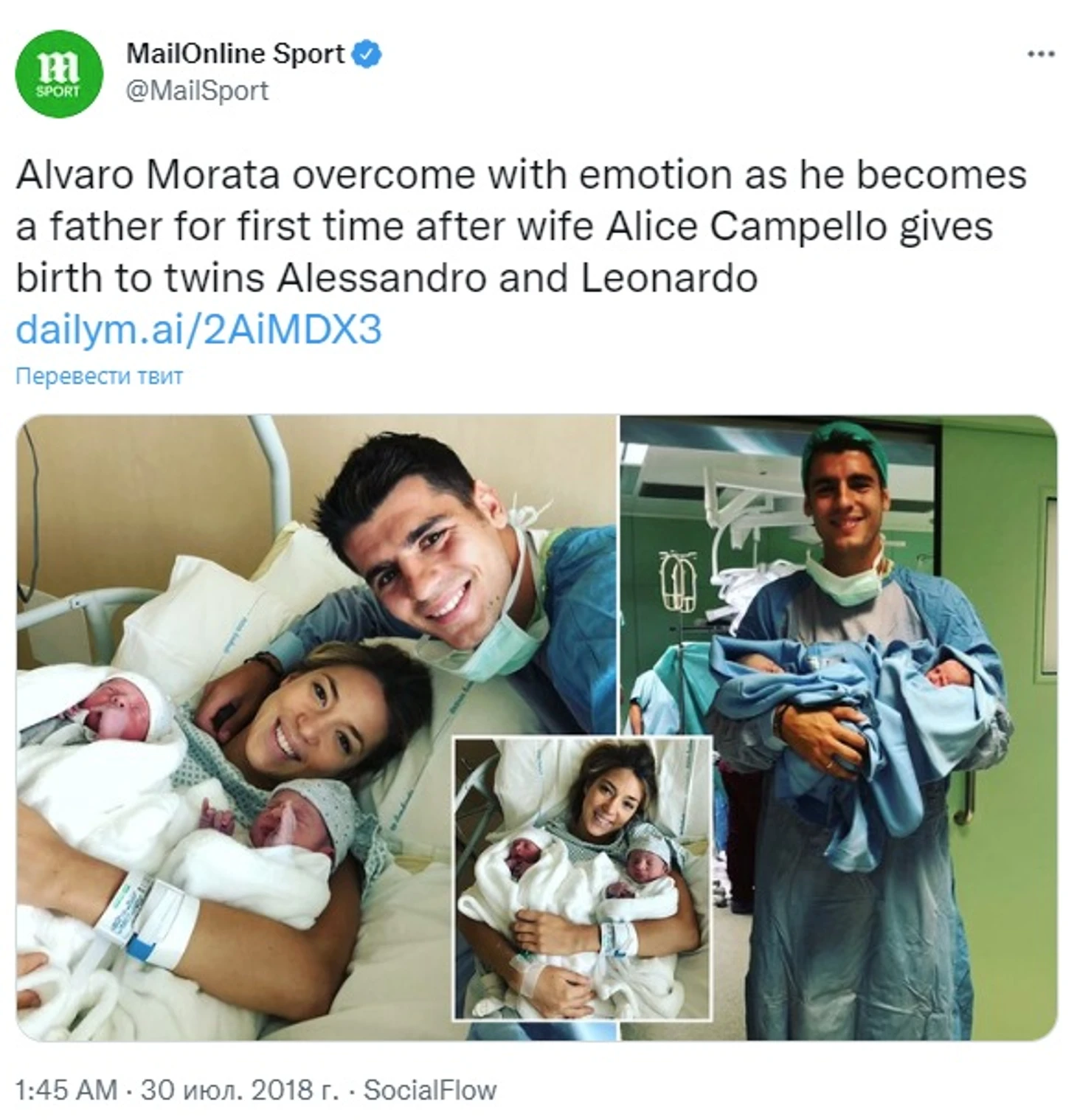The image size is (1077, 1120).
Task: Click the SocialFlow source label
Action: pos(430,1090)
